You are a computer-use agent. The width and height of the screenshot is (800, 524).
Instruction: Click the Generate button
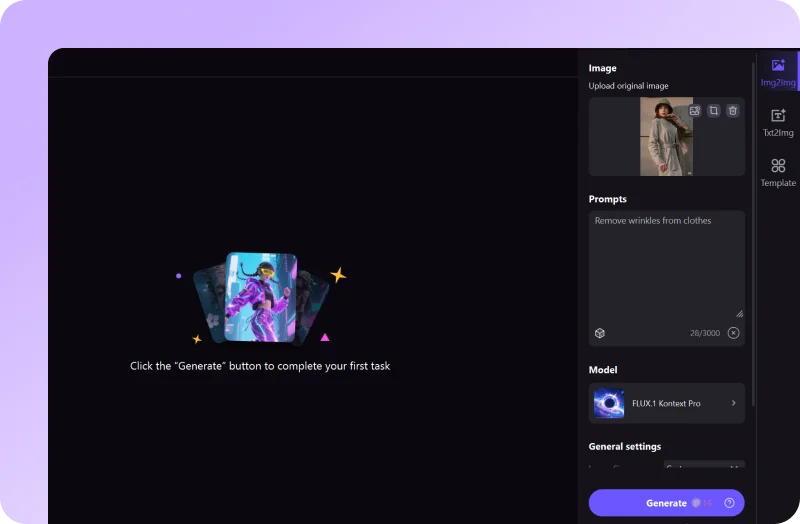pyautogui.click(x=666, y=503)
